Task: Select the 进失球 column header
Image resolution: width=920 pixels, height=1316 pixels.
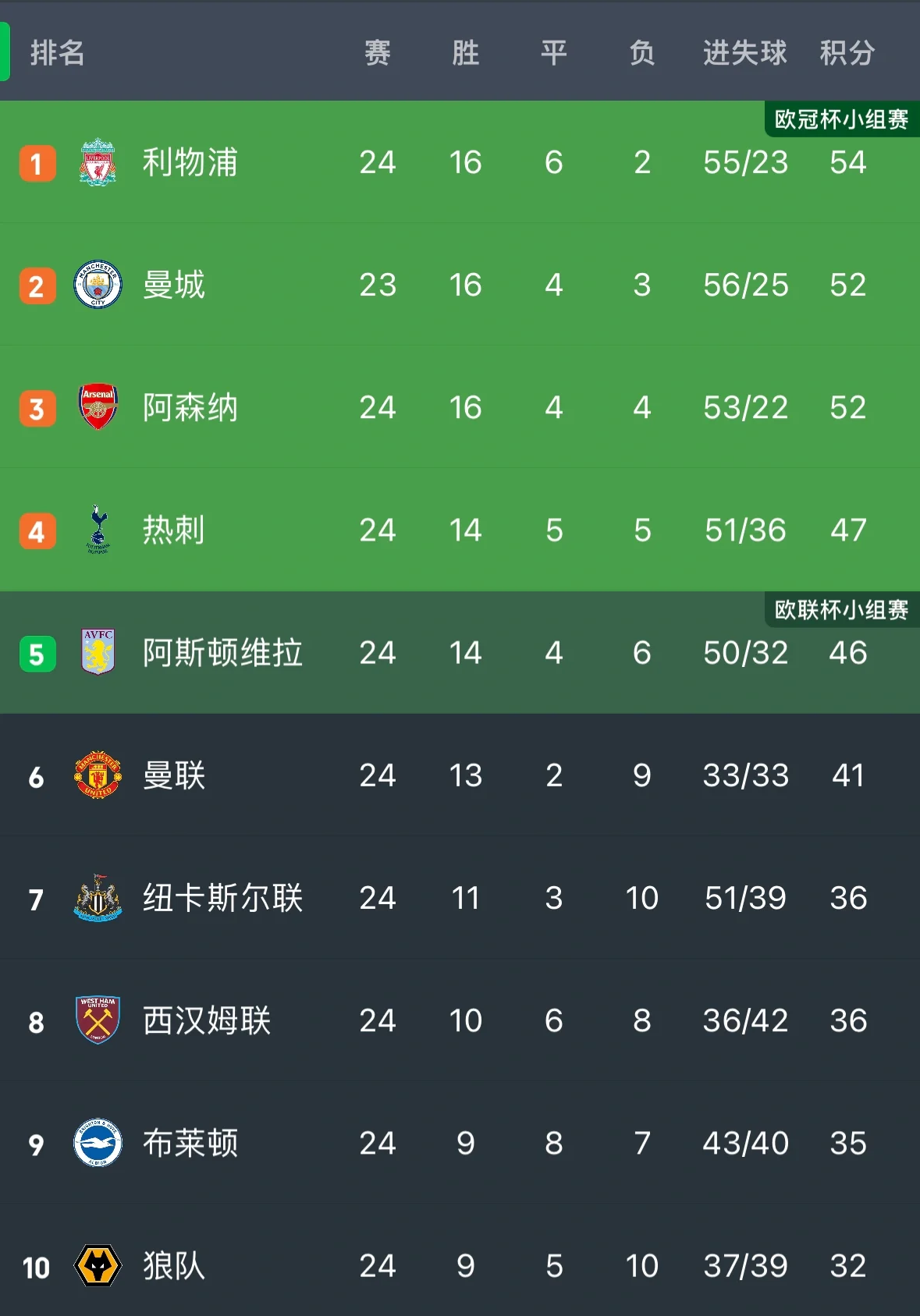Action: click(x=744, y=53)
